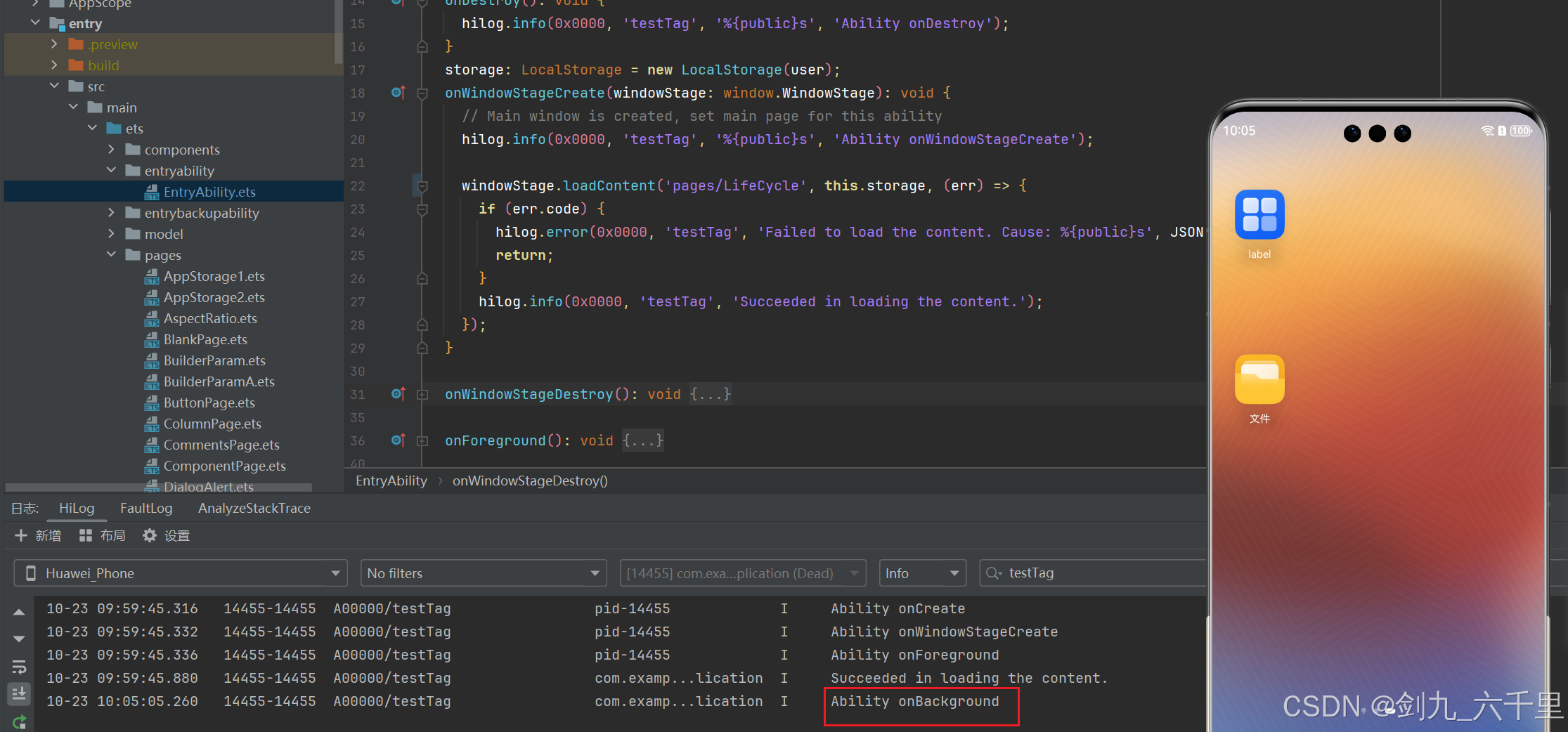This screenshot has width=1568, height=732.
Task: Switch to the FaultLog tab
Action: tap(146, 508)
